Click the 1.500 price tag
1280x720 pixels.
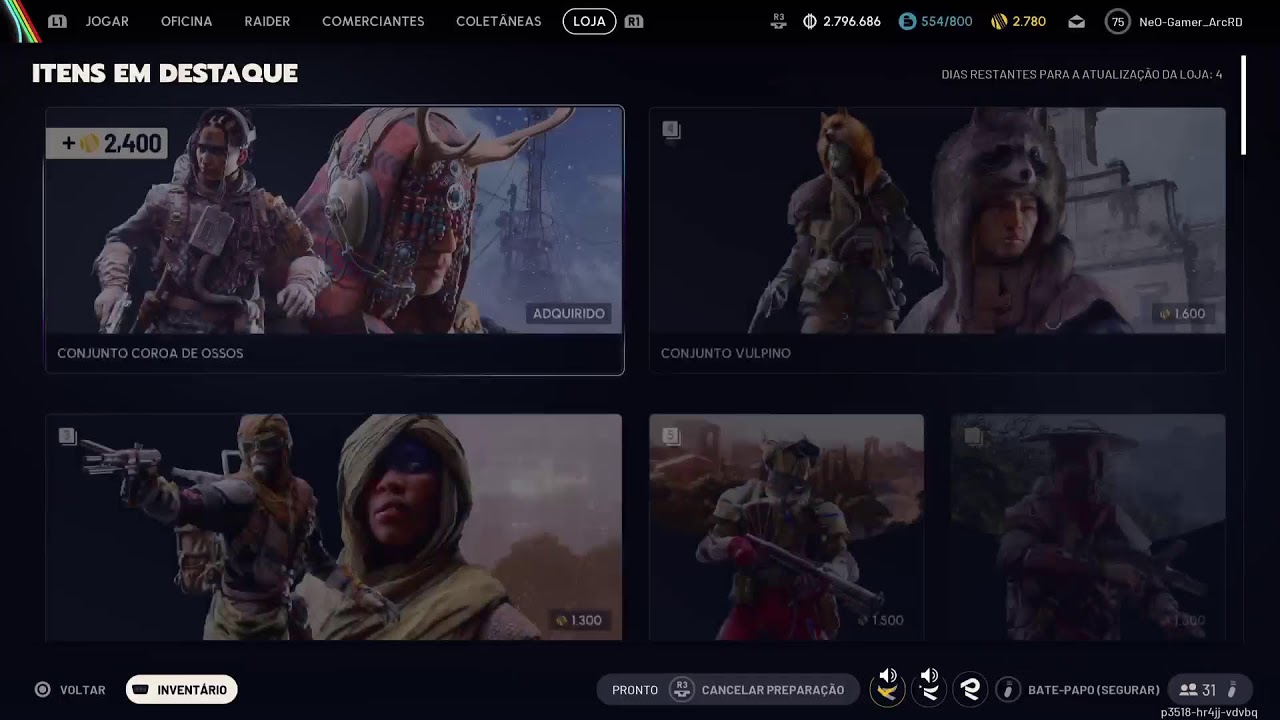coord(880,621)
